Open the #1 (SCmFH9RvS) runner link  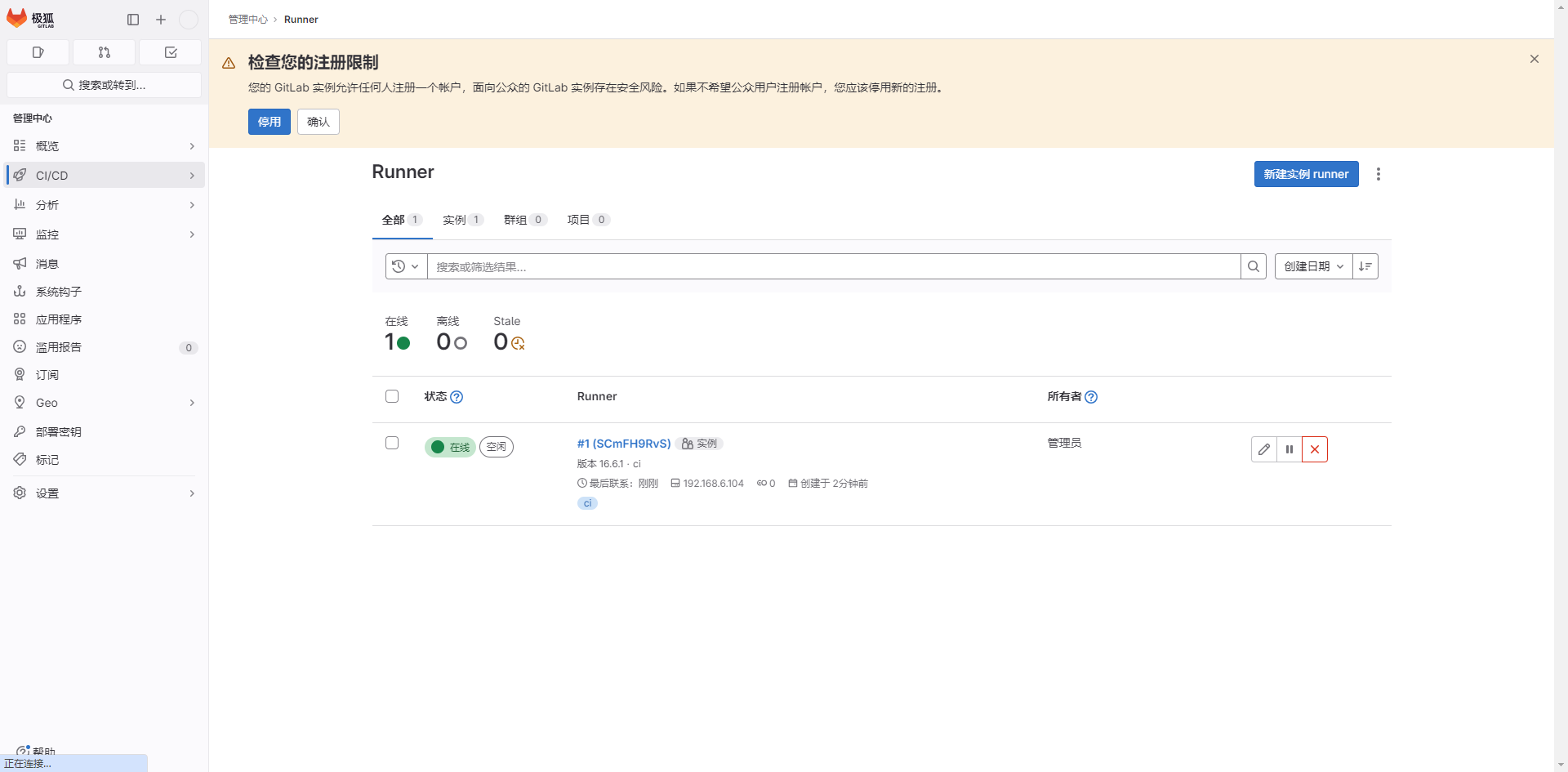coord(623,444)
